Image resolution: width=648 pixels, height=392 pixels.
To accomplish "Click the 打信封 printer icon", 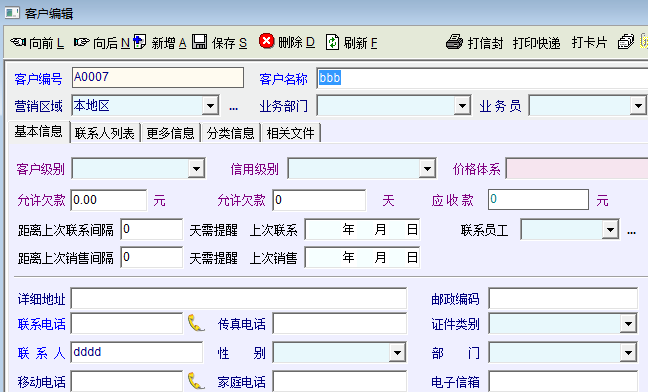I will pyautogui.click(x=454, y=42).
